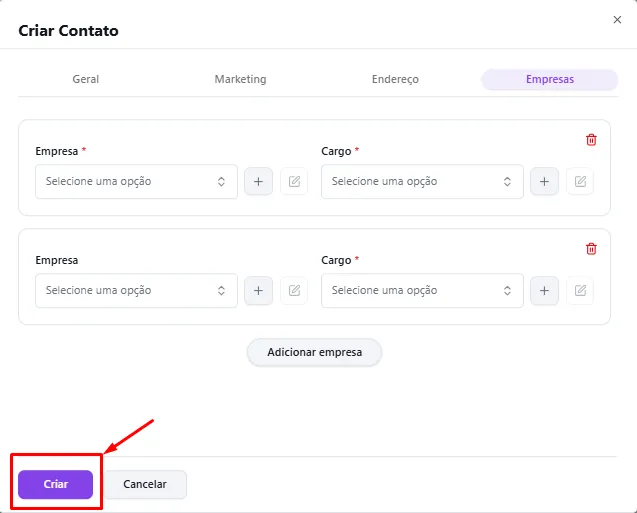The height and width of the screenshot is (513, 637).
Task: Edit Empresa pencil icon in second card
Action: pyautogui.click(x=294, y=290)
